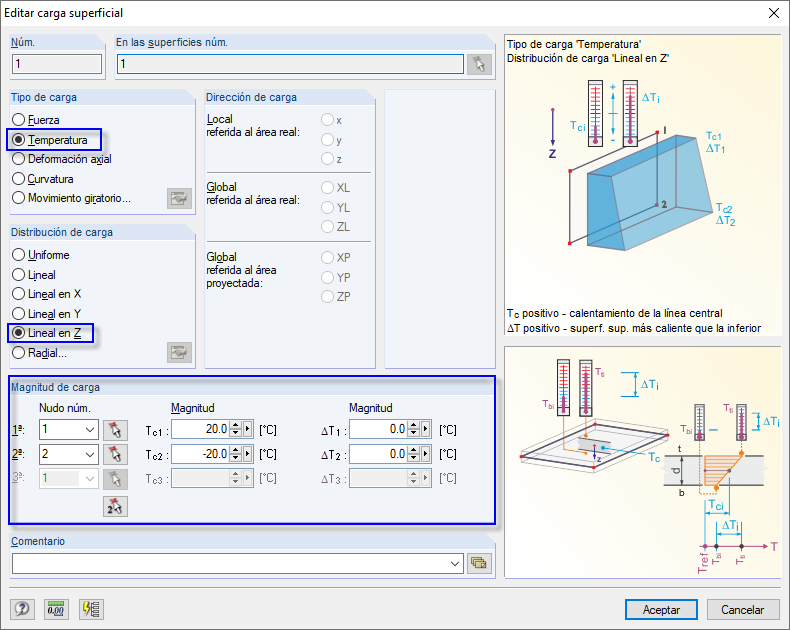The image size is (790, 630).
Task: Open the Tc1 value side arrow menu
Action: 247,429
